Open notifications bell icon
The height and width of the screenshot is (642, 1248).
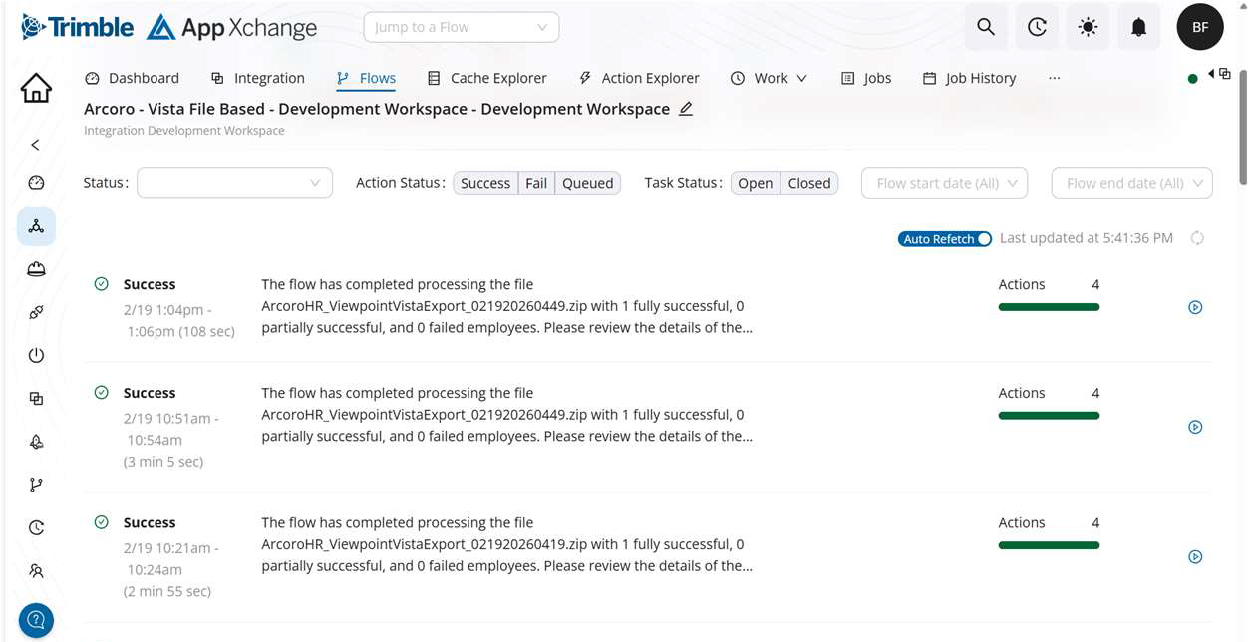pyautogui.click(x=1138, y=27)
